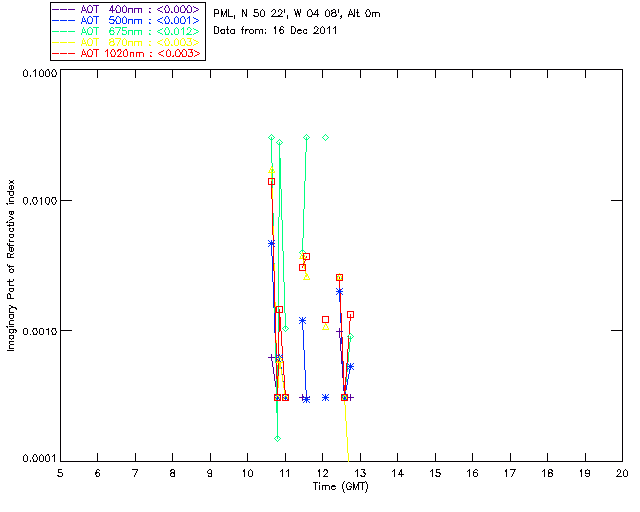The image size is (640, 512).
Task: Click the yellow triangle marker near 0.001 after 12
Action: (325, 327)
